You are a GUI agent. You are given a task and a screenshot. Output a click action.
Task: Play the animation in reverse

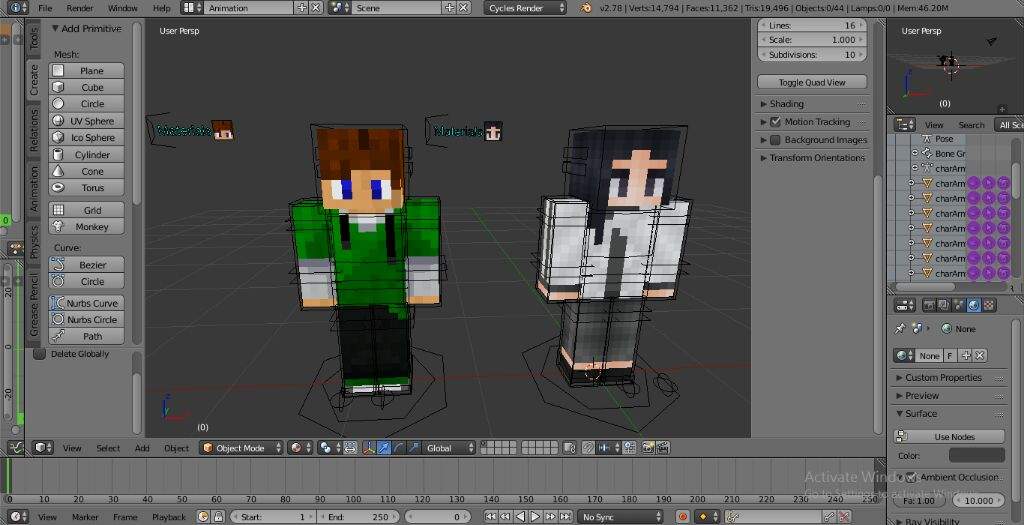click(x=520, y=517)
